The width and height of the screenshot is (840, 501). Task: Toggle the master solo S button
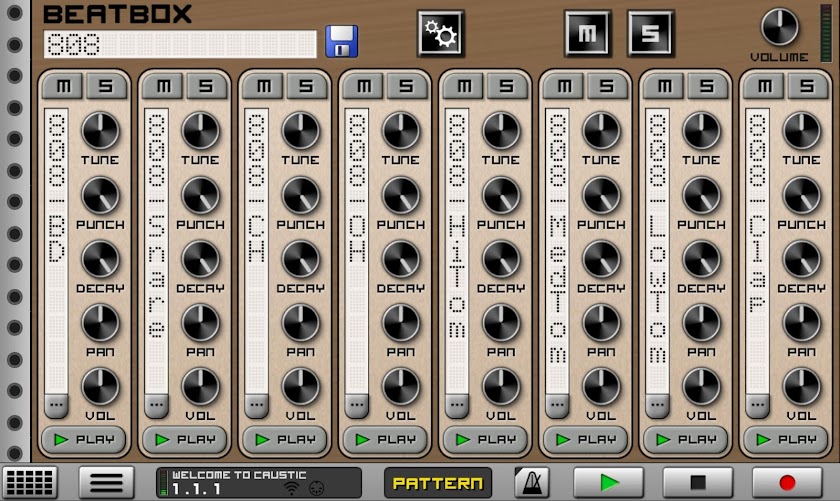click(650, 34)
